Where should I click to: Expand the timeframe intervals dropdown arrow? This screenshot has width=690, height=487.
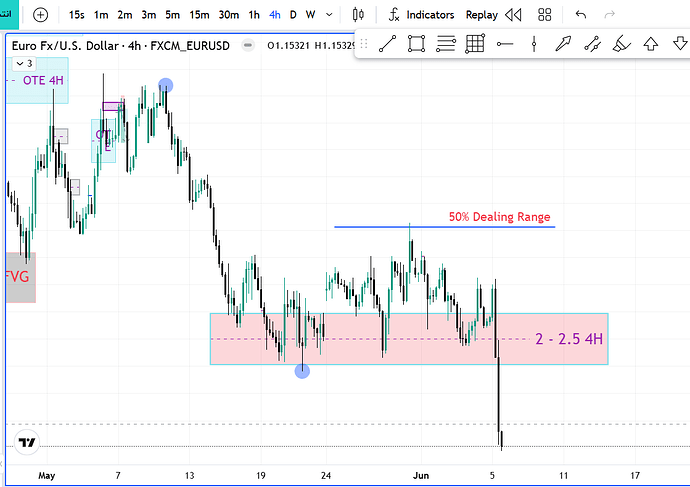pyautogui.click(x=329, y=15)
